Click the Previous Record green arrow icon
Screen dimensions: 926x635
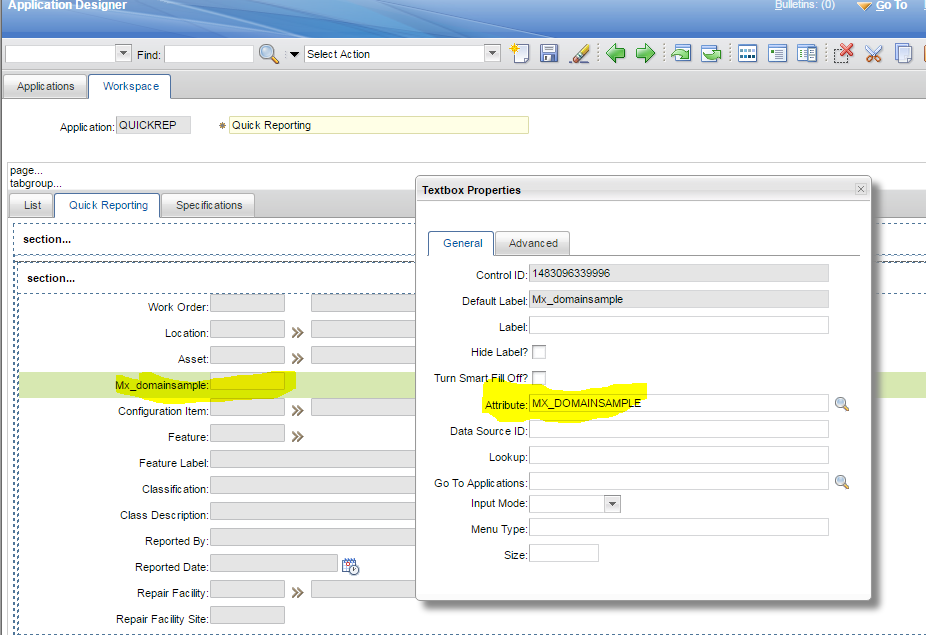tap(616, 53)
